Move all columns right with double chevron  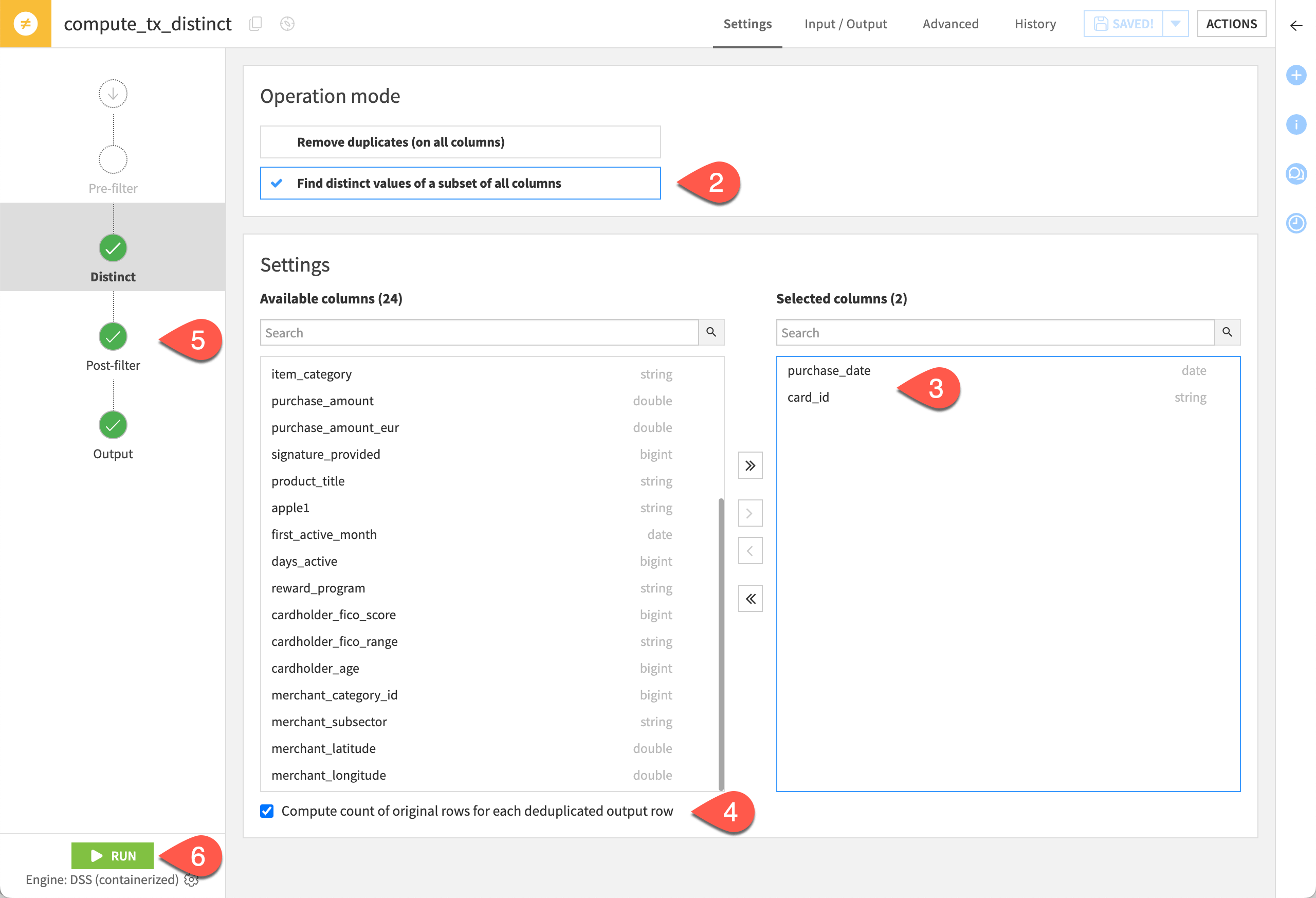point(750,464)
